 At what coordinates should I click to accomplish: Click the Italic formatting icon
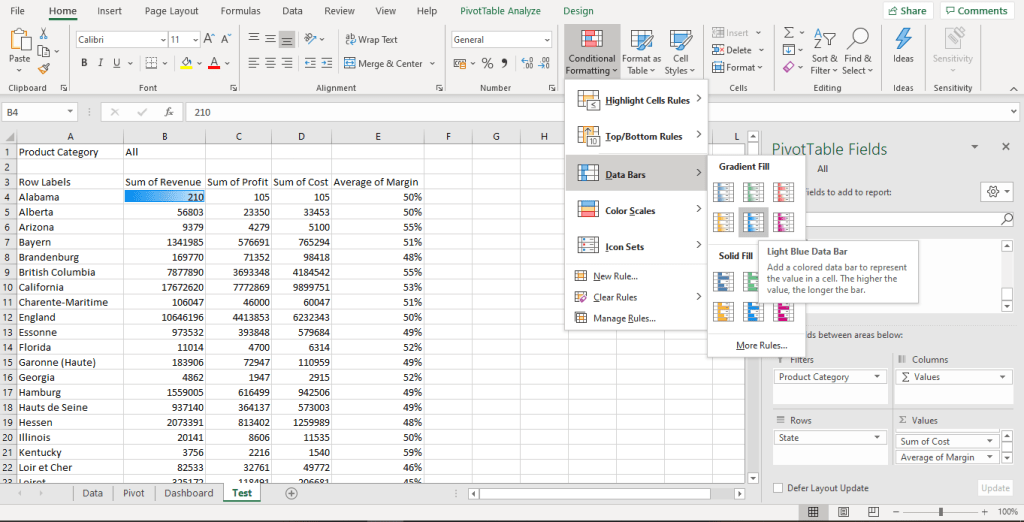[x=101, y=63]
